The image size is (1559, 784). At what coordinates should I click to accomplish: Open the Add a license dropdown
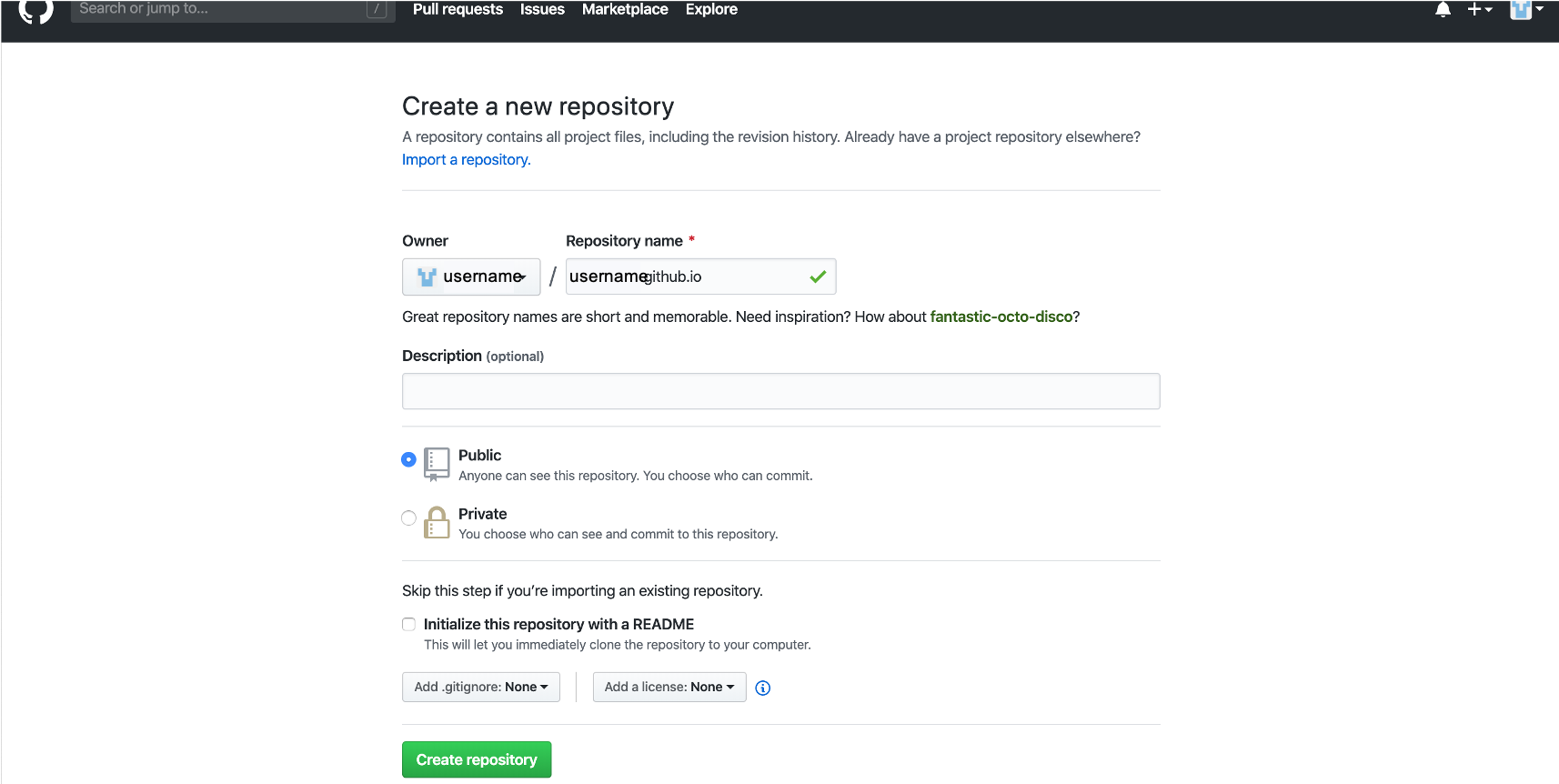click(669, 687)
